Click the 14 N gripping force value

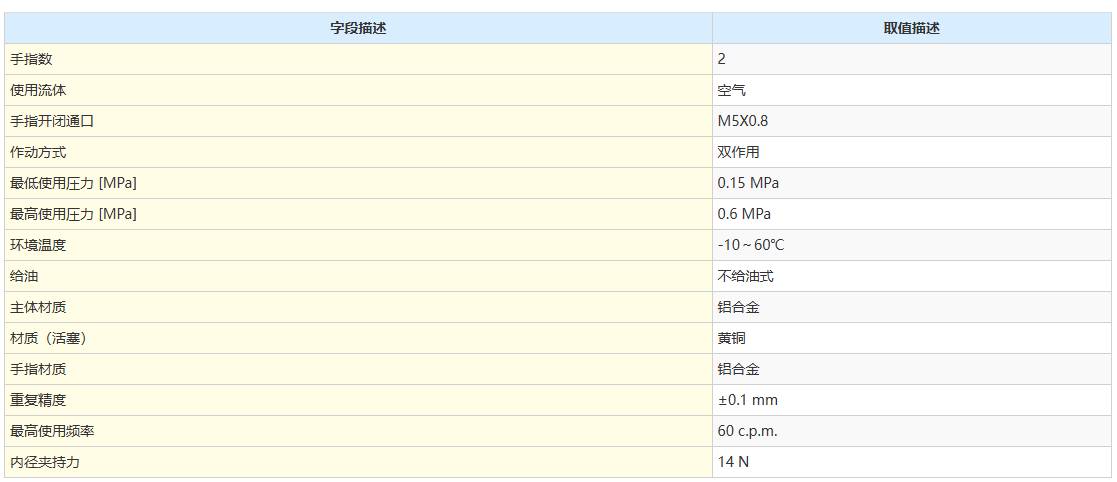coord(733,462)
